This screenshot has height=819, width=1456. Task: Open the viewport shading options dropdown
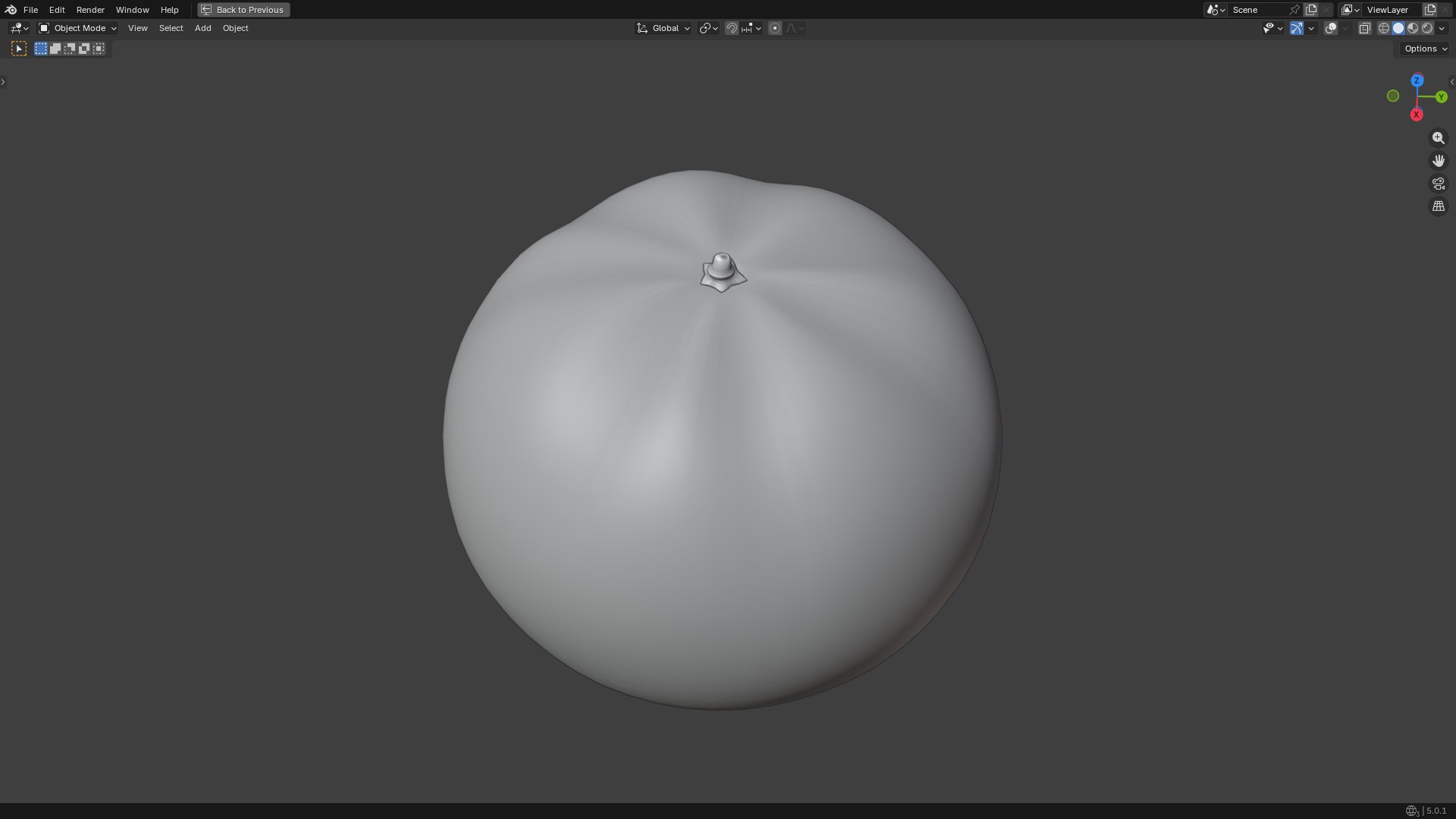1442,28
